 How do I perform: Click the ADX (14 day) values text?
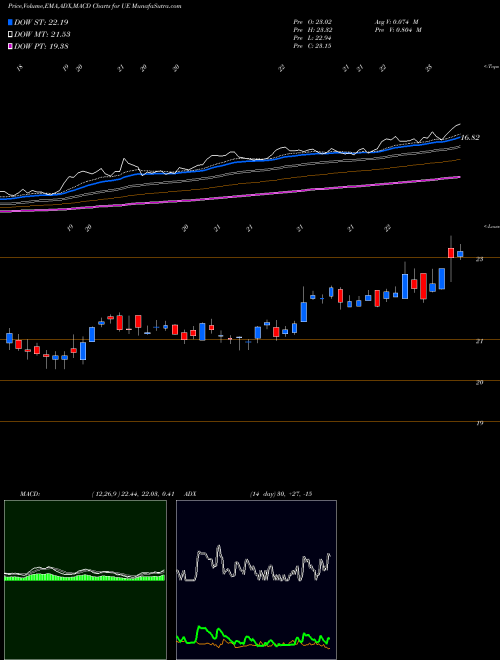click(281, 494)
